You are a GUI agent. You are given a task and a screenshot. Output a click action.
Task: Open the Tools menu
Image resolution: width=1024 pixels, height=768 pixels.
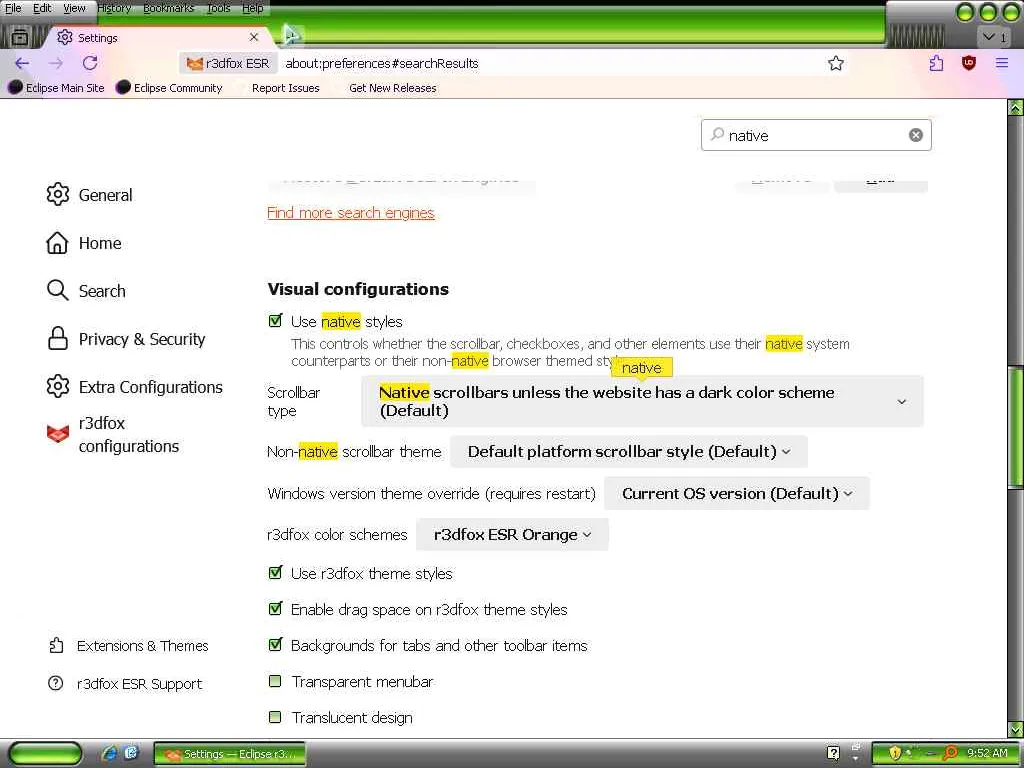coord(218,8)
